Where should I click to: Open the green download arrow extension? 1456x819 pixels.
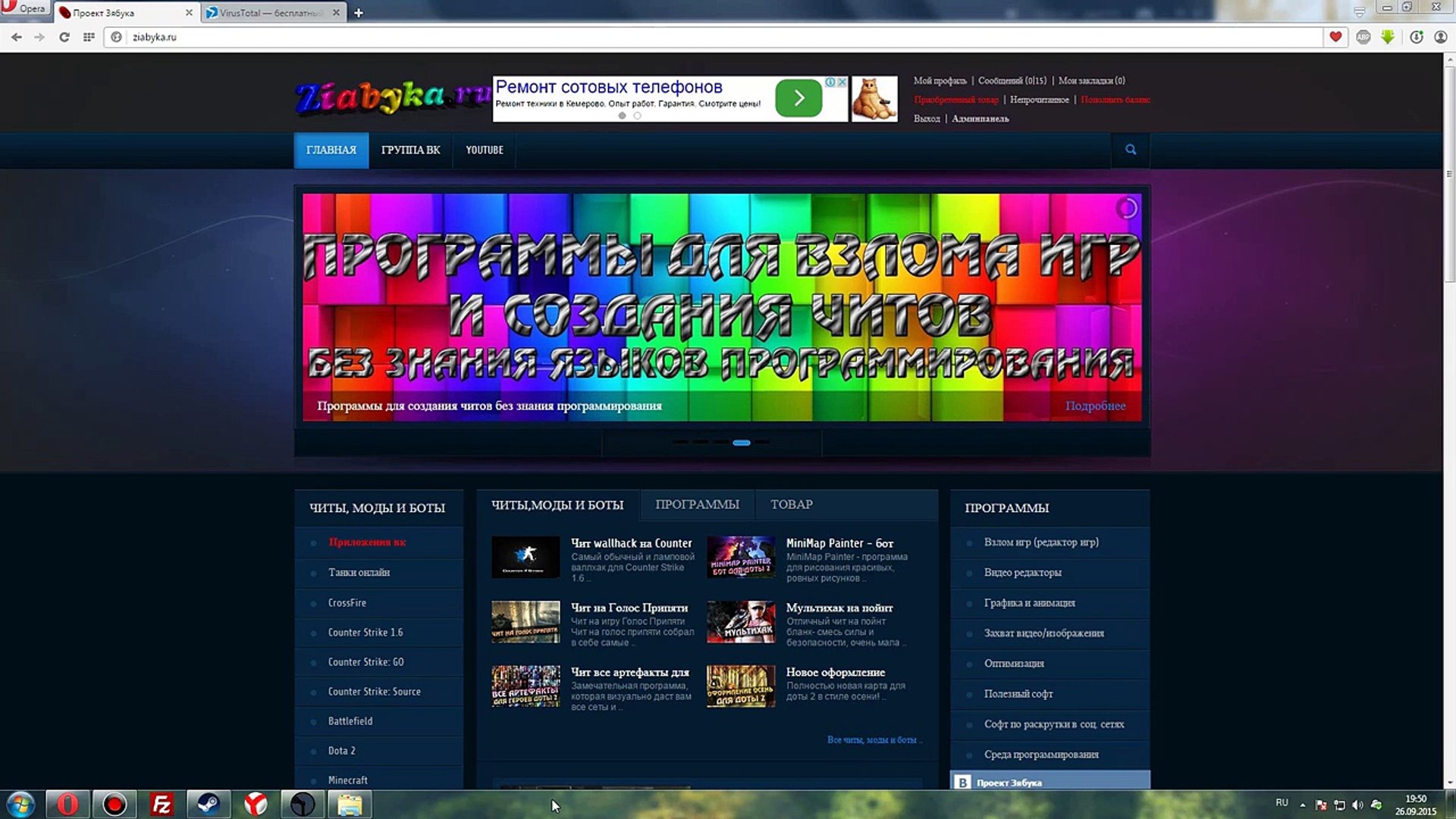[1388, 37]
